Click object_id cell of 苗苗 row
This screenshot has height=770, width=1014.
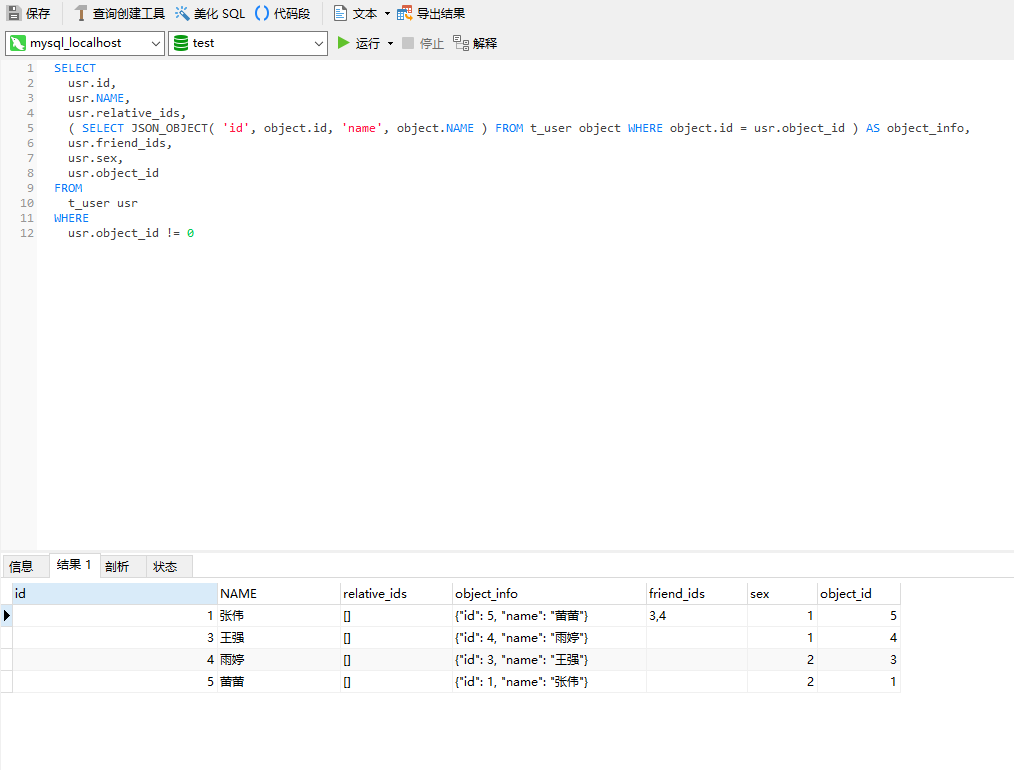coord(858,681)
